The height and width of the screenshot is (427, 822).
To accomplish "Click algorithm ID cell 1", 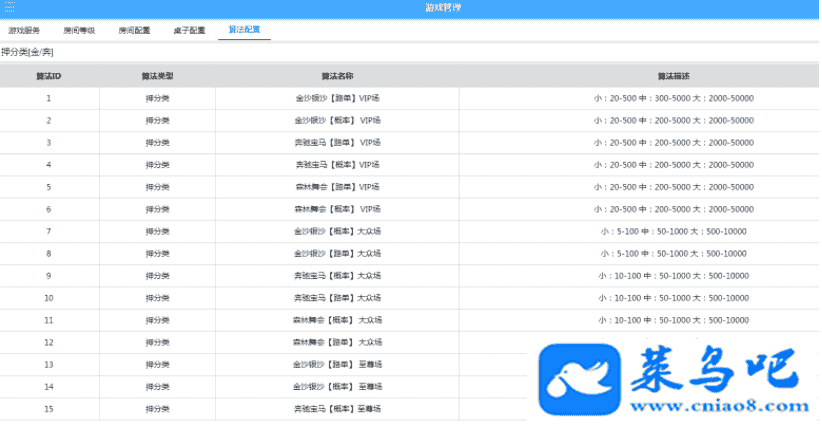I will (49, 98).
